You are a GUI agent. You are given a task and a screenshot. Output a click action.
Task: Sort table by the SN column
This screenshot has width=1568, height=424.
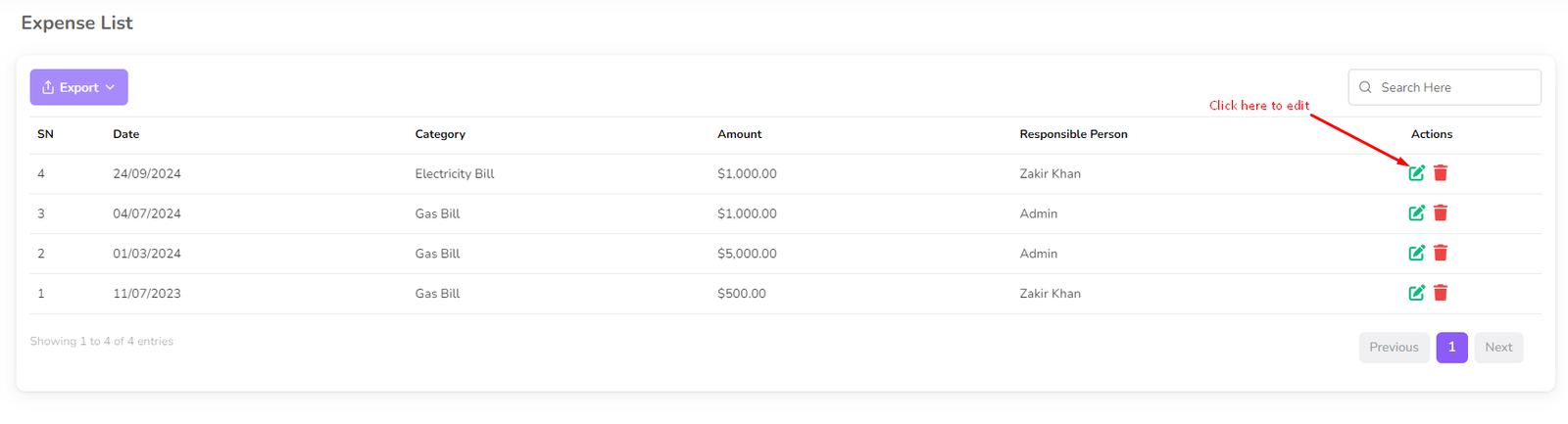click(45, 134)
